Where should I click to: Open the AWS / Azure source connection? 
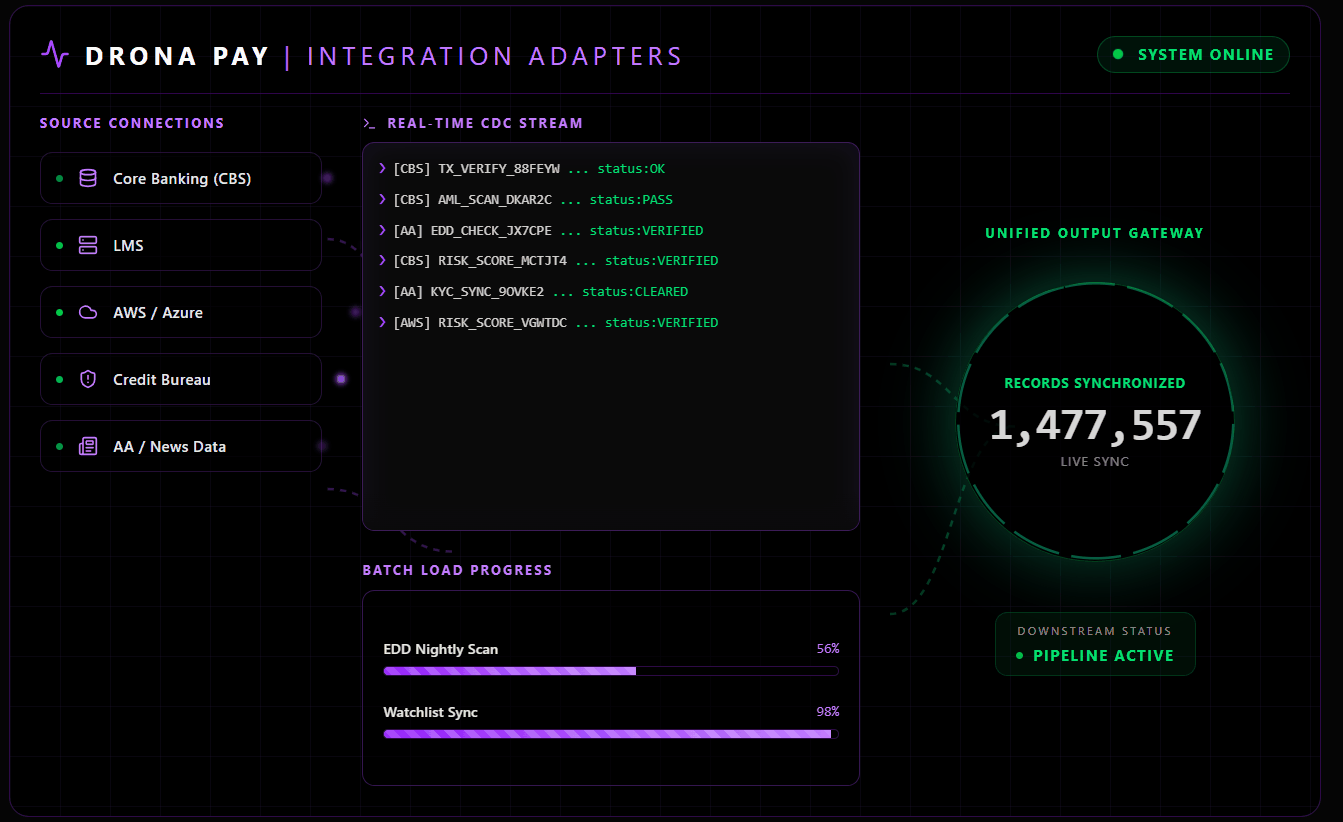(181, 312)
